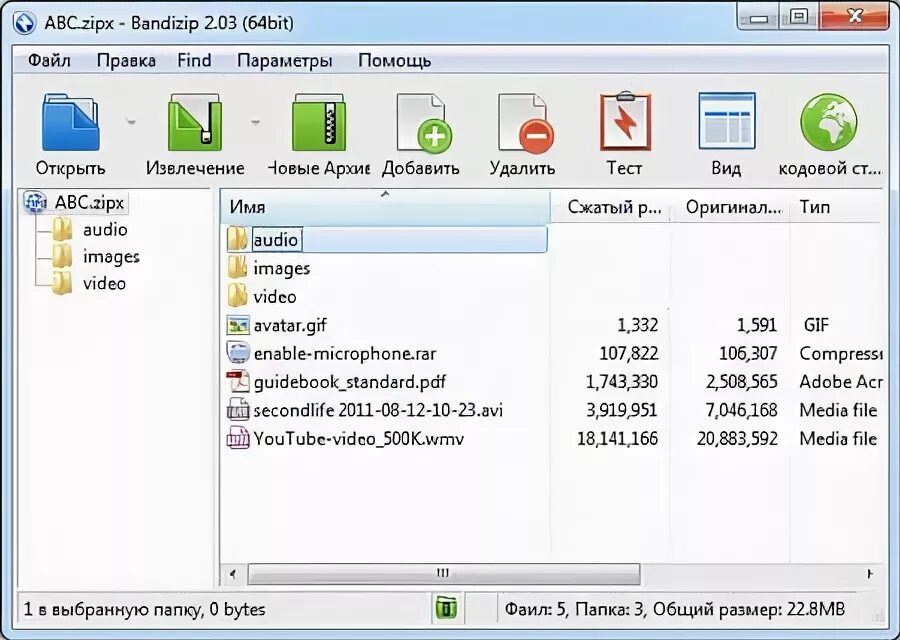Screen dimensions: 900x640
Task: Click the secondlife avi media file icon
Action: point(238,410)
